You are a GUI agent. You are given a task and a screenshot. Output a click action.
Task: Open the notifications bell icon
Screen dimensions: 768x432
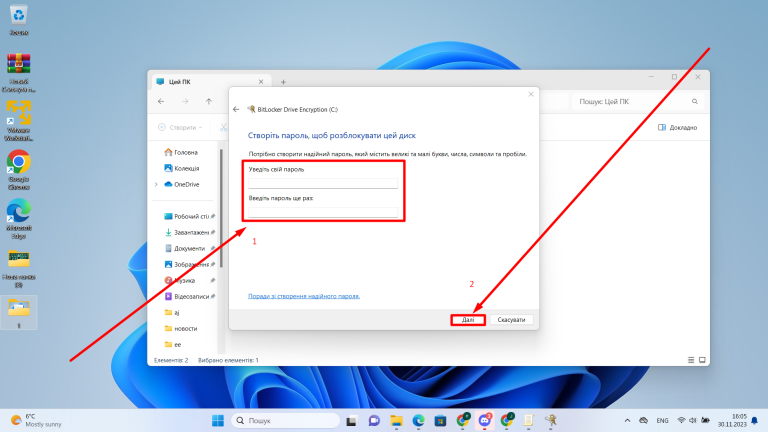754,420
